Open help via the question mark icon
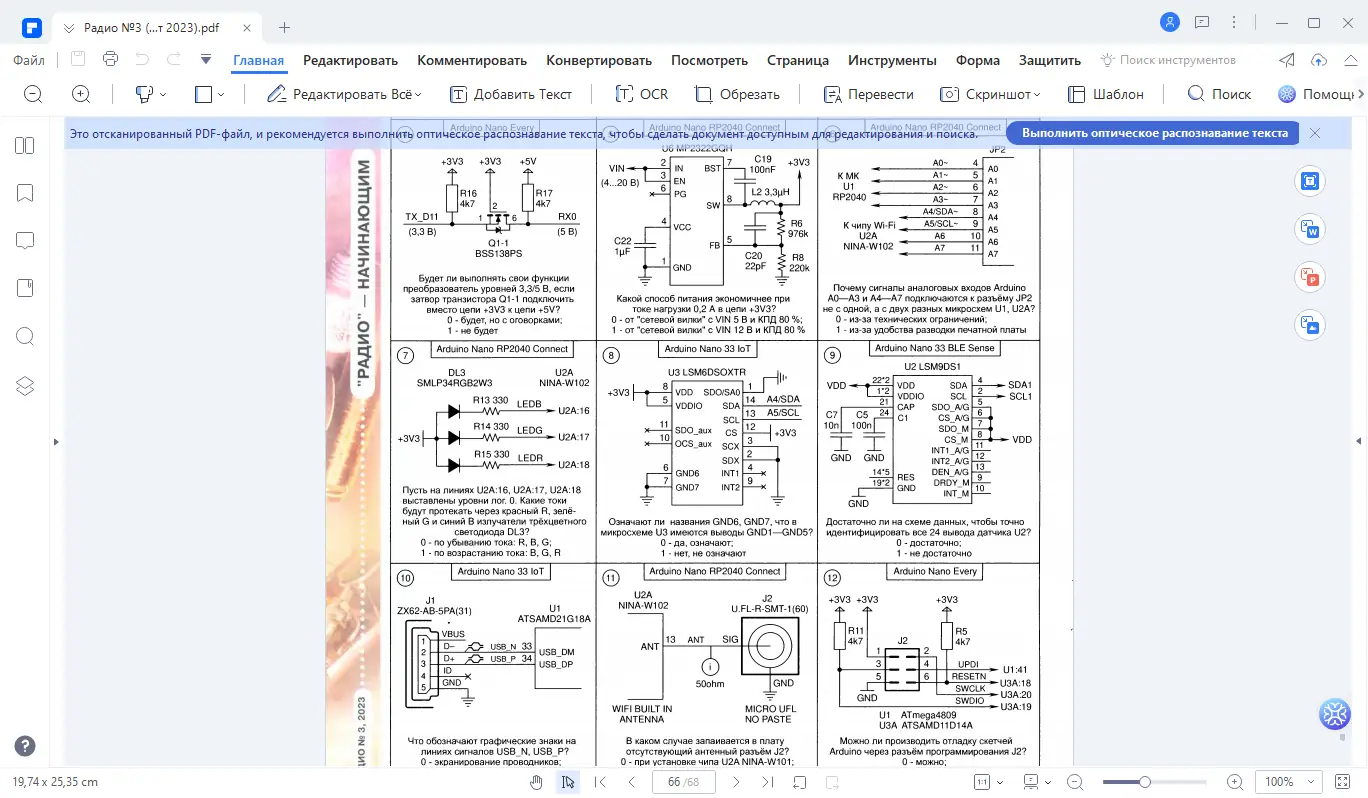1368x798 pixels. pos(25,746)
